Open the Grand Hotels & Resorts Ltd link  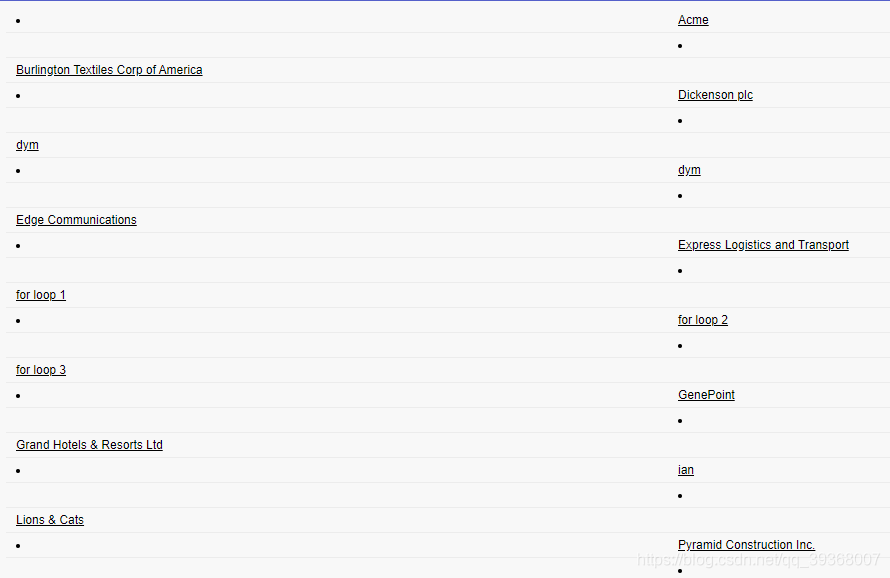pyautogui.click(x=89, y=444)
